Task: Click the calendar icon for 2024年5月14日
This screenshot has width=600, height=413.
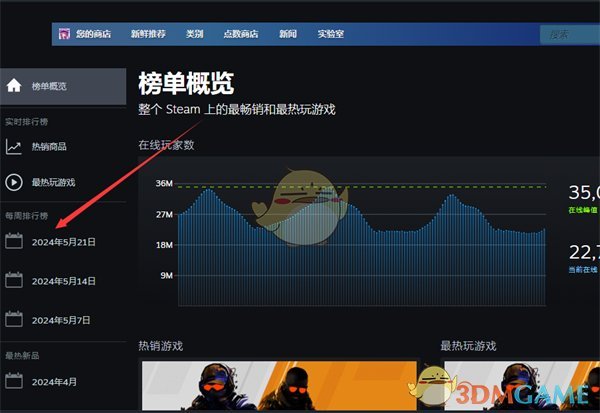Action: [x=14, y=280]
